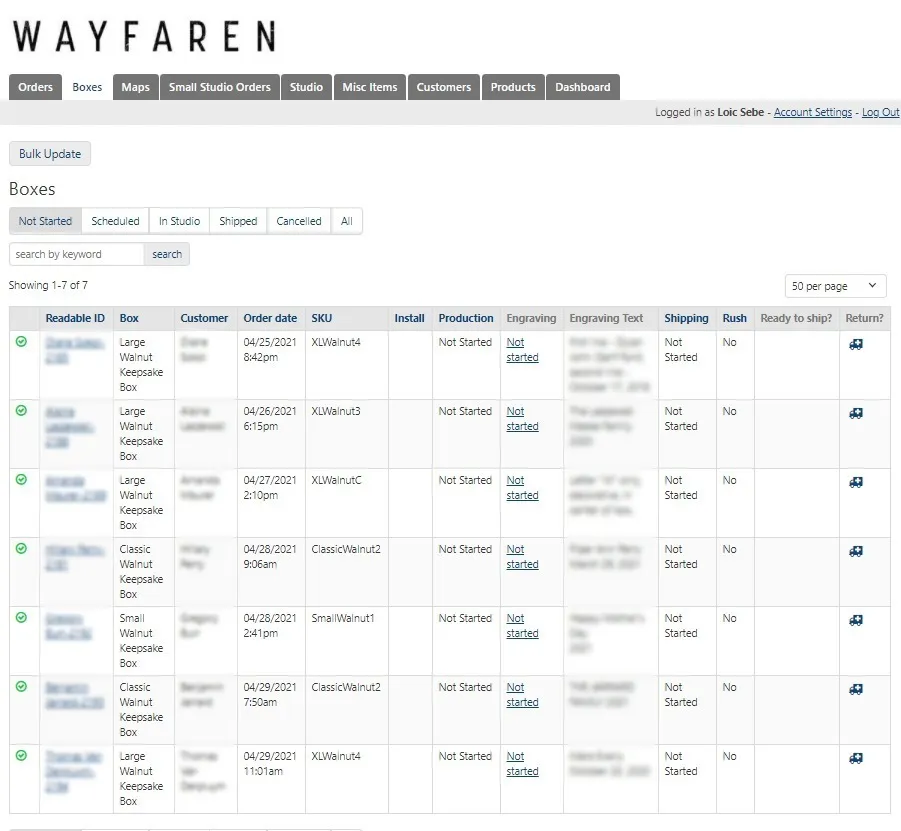The image size is (901, 831).
Task: Sort by Install column header
Action: [x=409, y=318]
